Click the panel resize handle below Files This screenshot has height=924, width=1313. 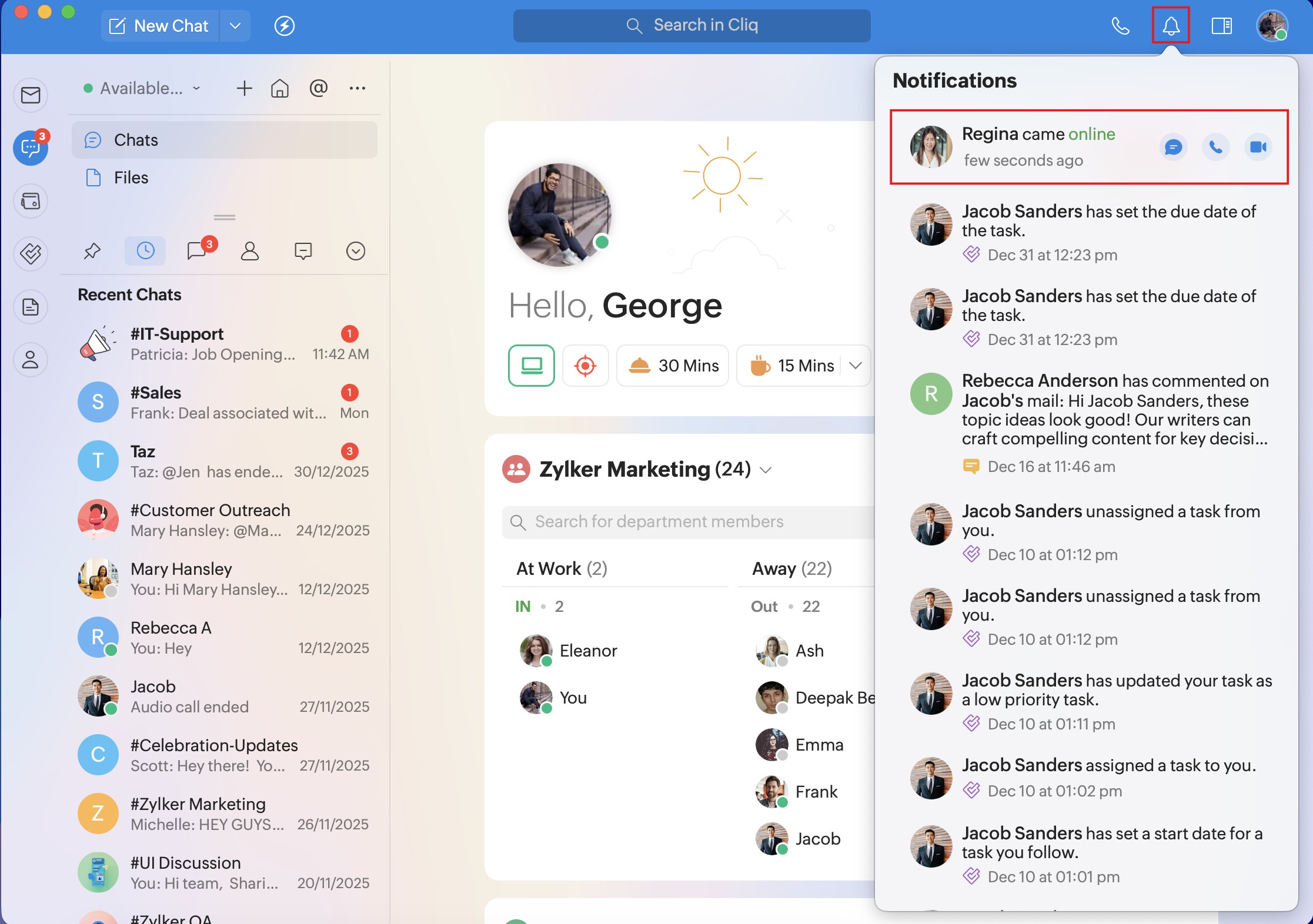224,217
